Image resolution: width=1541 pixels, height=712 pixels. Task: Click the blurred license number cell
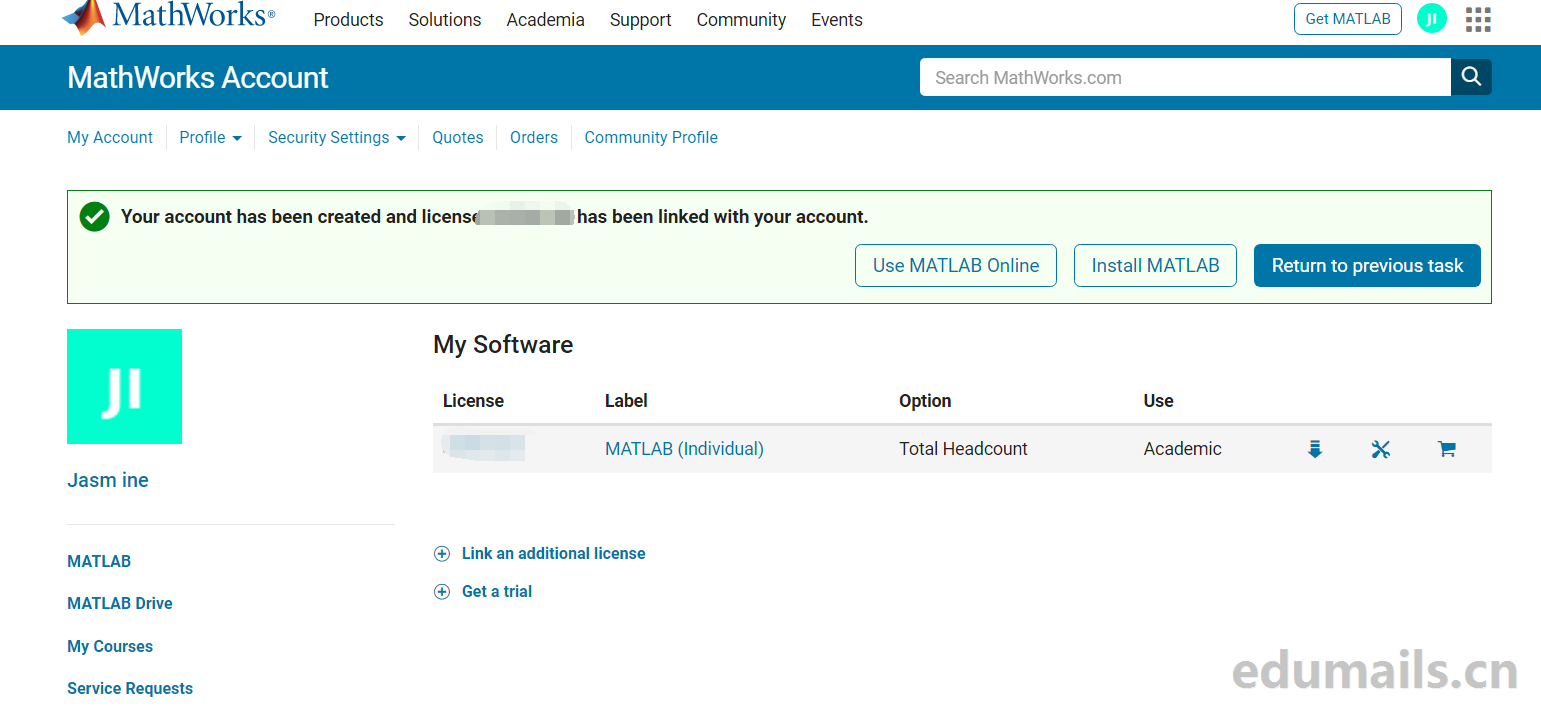(484, 448)
